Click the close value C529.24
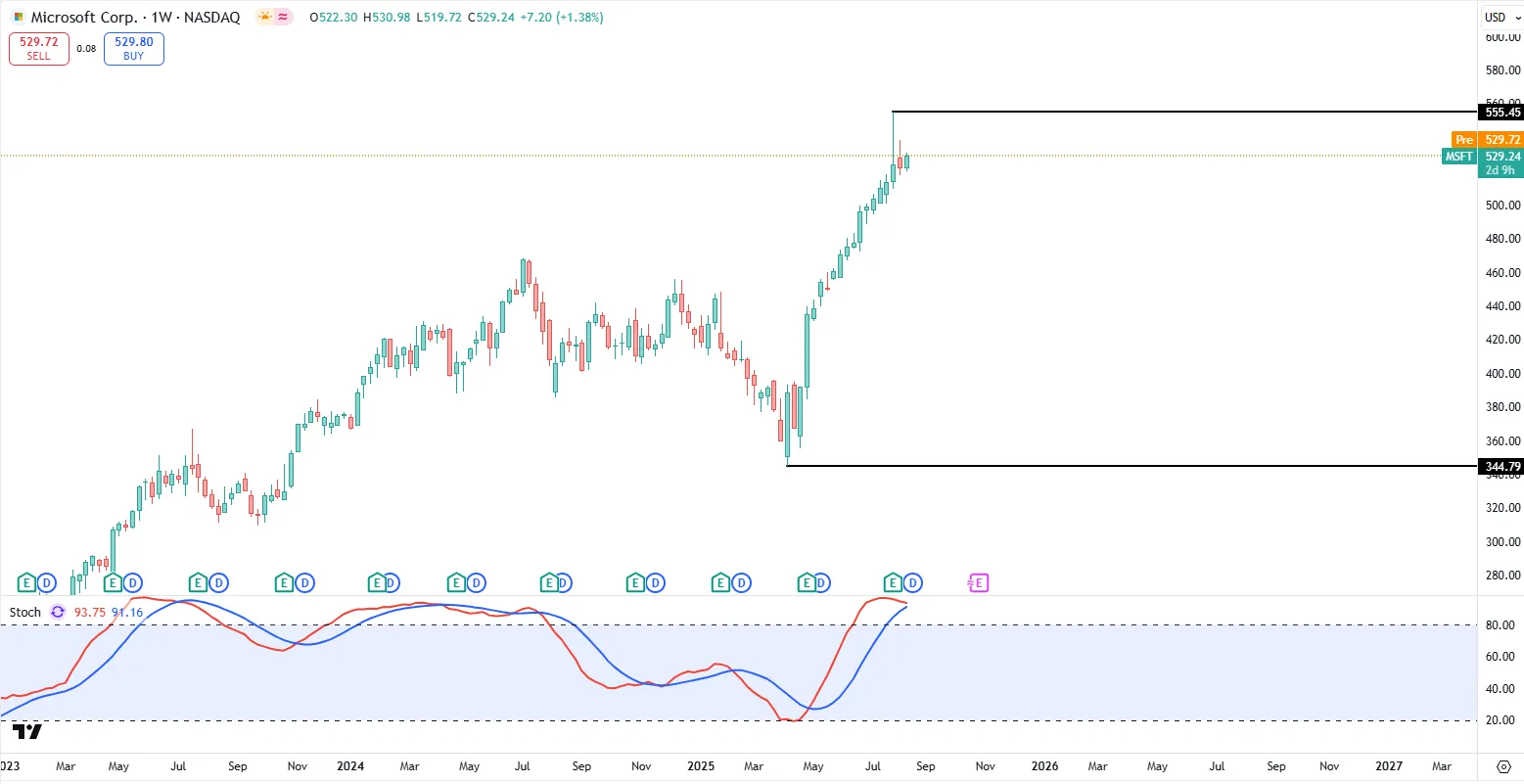Screen dimensions: 1524x784 coord(491,18)
